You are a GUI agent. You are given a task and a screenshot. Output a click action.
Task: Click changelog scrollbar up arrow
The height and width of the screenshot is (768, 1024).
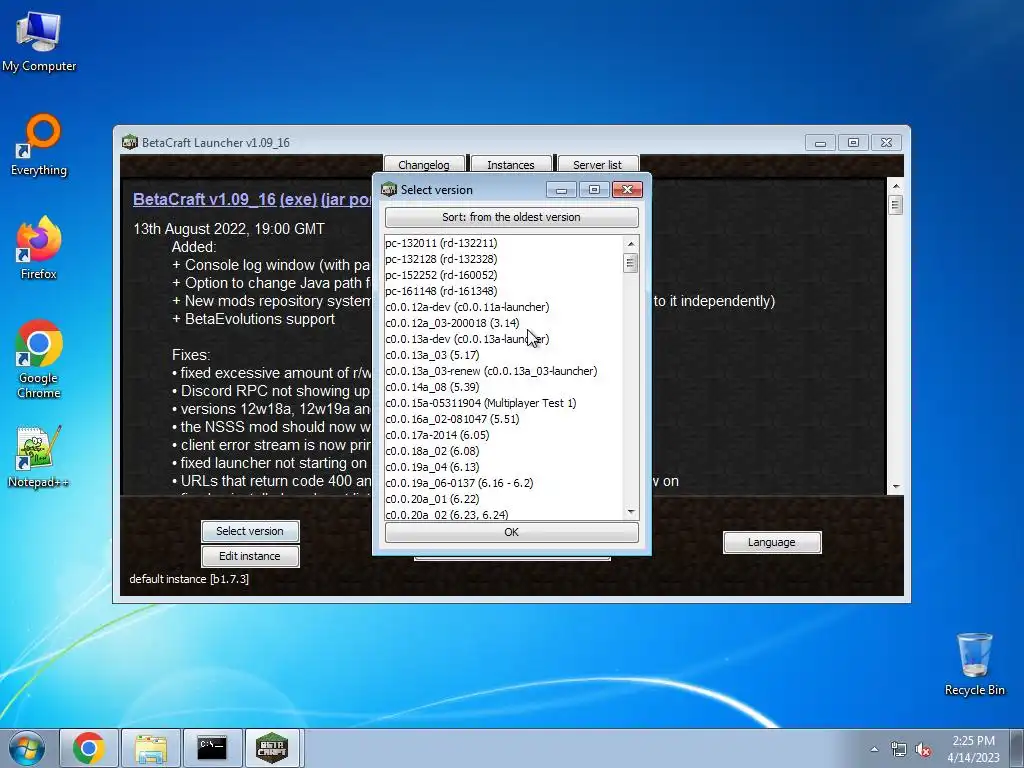click(896, 186)
